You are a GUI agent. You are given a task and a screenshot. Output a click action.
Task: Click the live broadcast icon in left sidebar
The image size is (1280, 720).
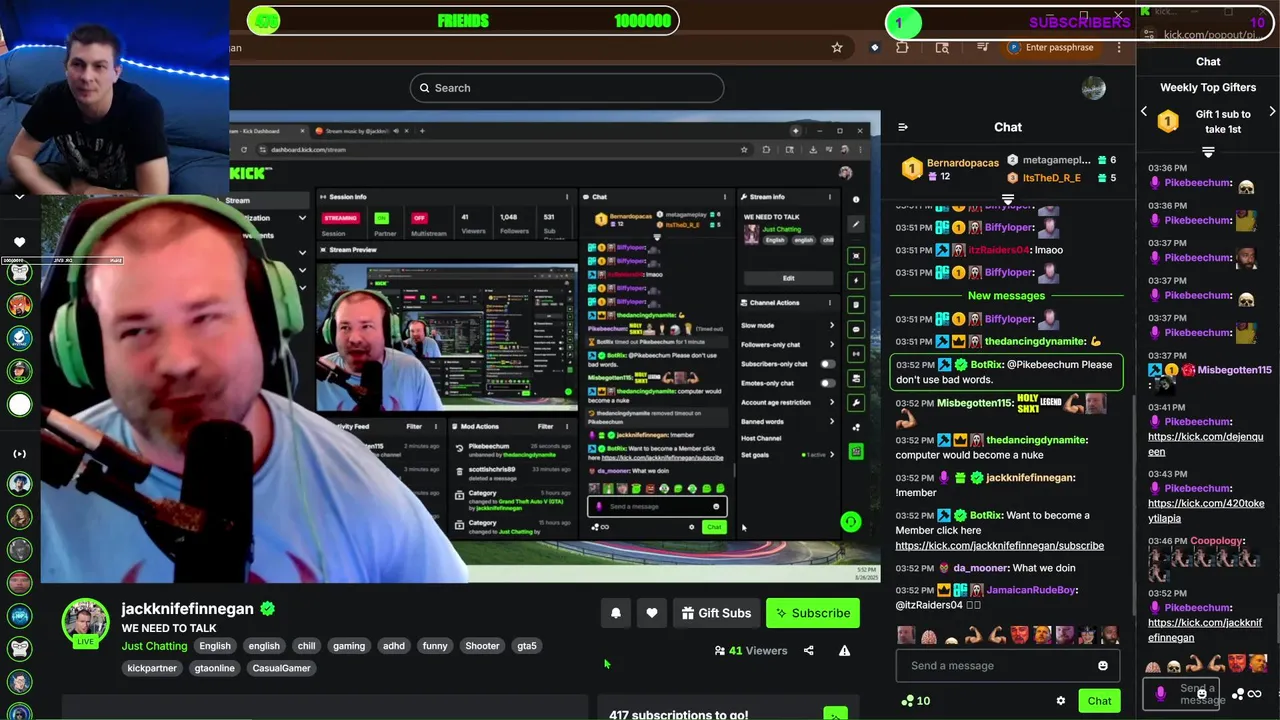coord(19,453)
